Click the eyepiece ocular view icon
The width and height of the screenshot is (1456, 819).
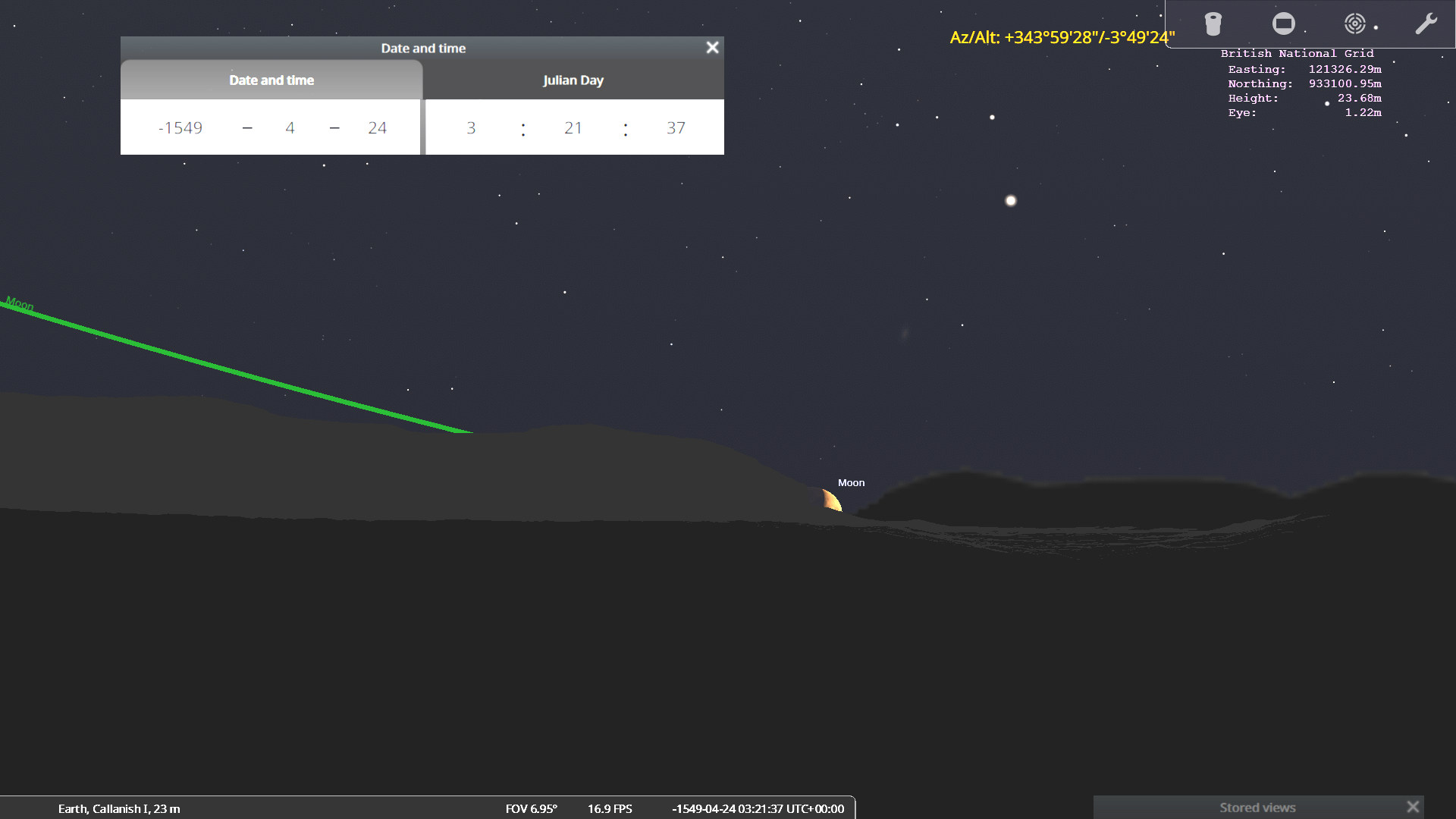click(x=1213, y=24)
